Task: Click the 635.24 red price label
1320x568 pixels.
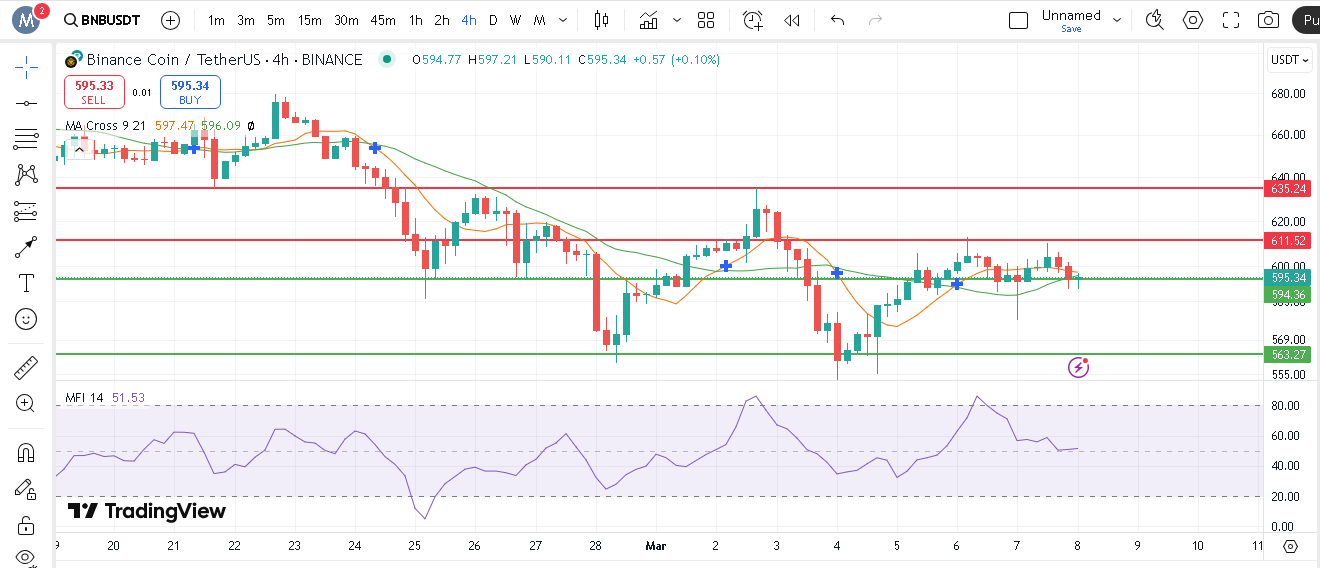Action: click(1288, 188)
